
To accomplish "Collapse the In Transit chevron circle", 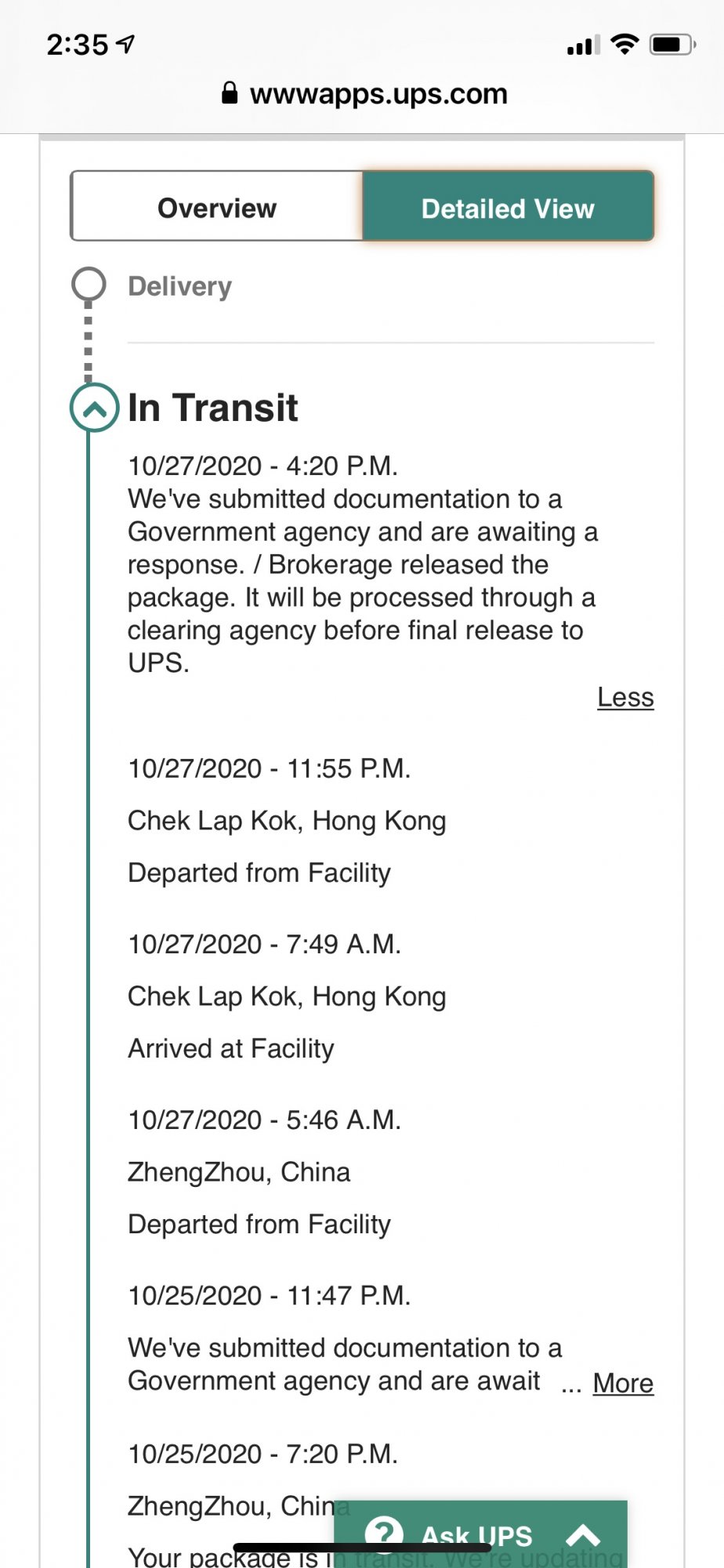I will (x=94, y=408).
